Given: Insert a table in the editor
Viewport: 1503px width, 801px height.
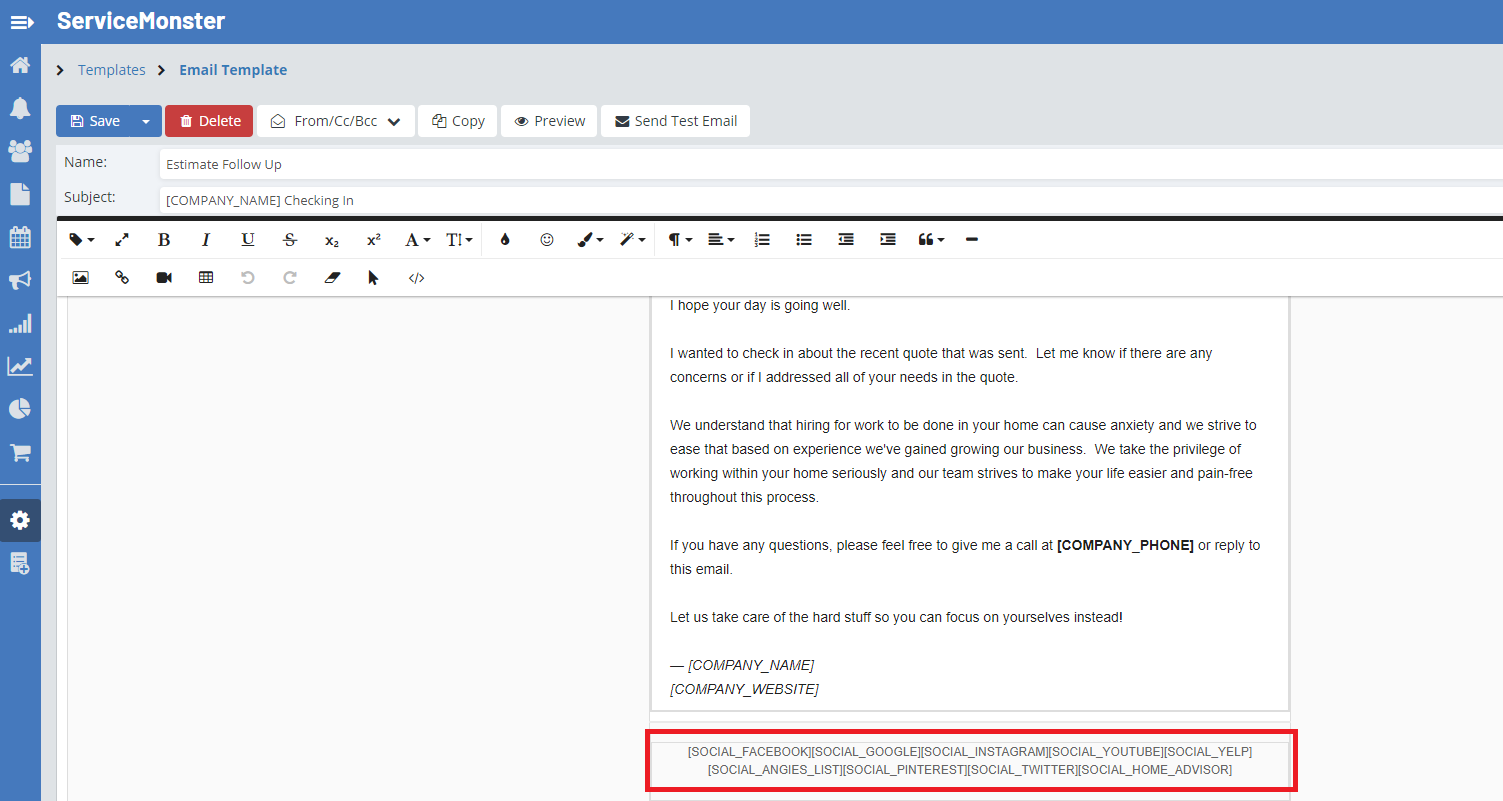Looking at the screenshot, I should click(206, 278).
